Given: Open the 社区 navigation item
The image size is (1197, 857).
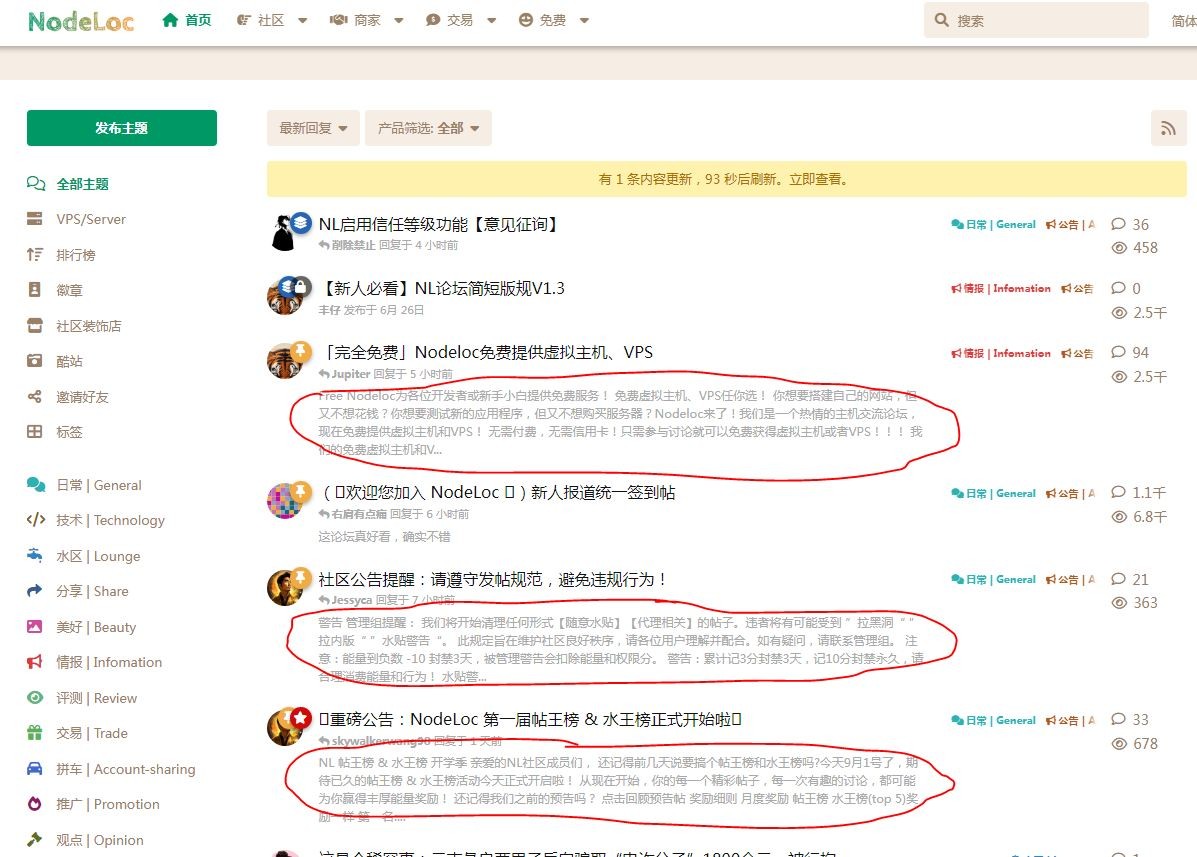Looking at the screenshot, I should coord(261,20).
